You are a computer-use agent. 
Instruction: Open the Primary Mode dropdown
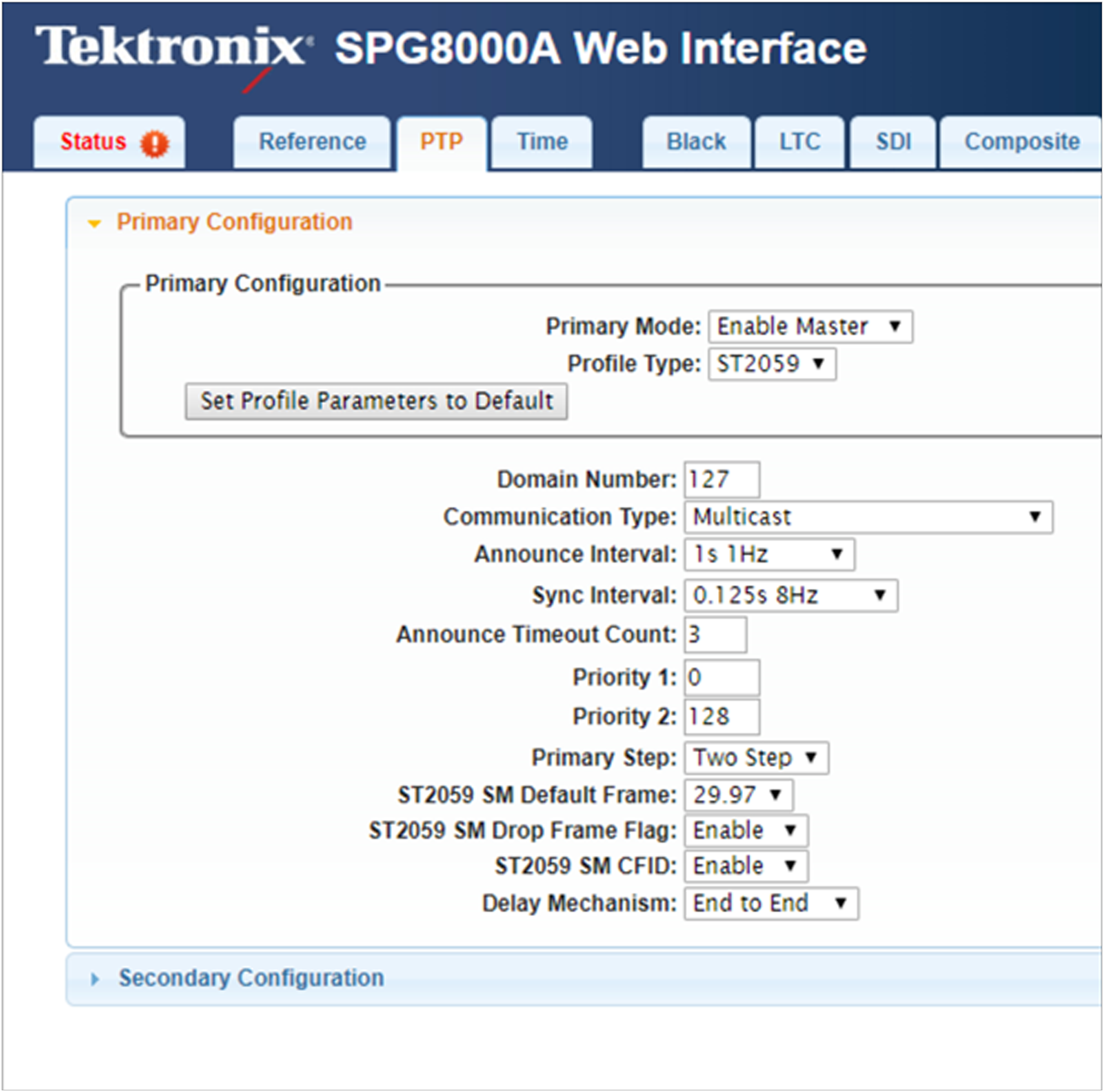tap(810, 327)
